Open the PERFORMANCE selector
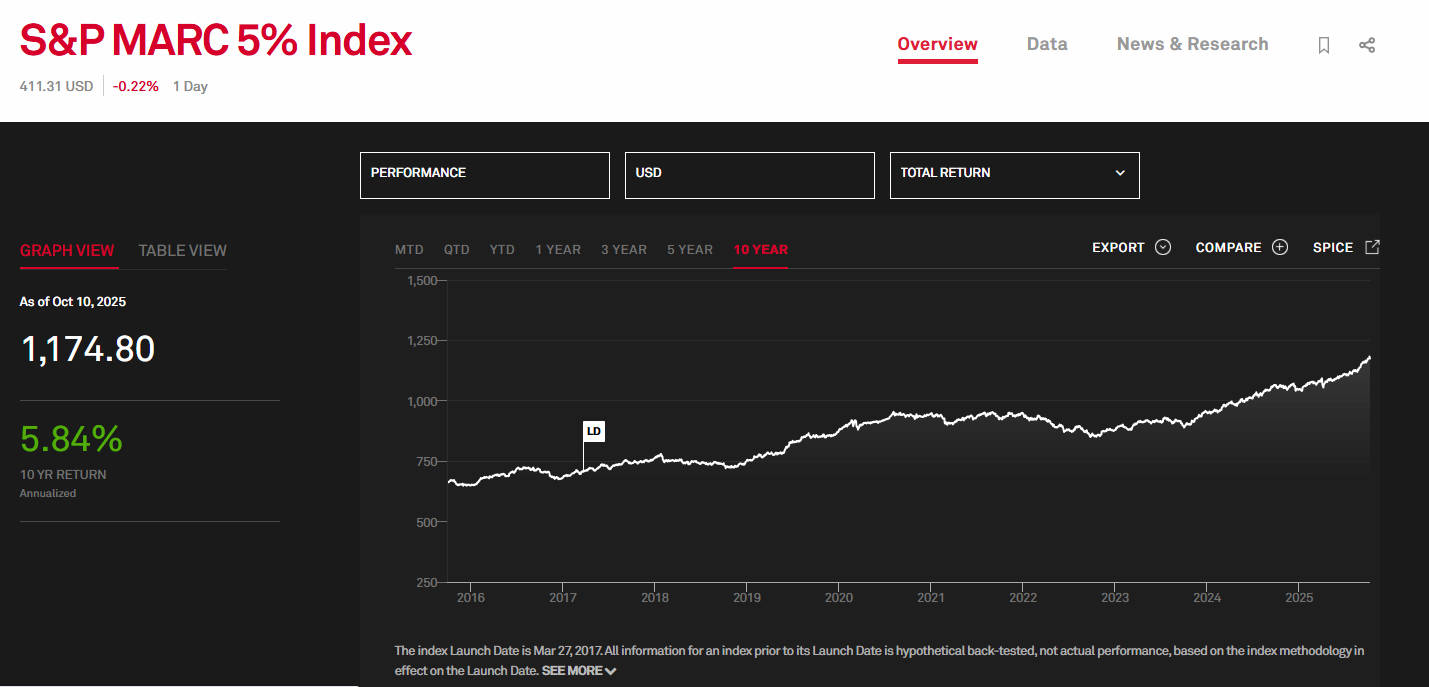The image size is (1429, 687). click(x=484, y=174)
